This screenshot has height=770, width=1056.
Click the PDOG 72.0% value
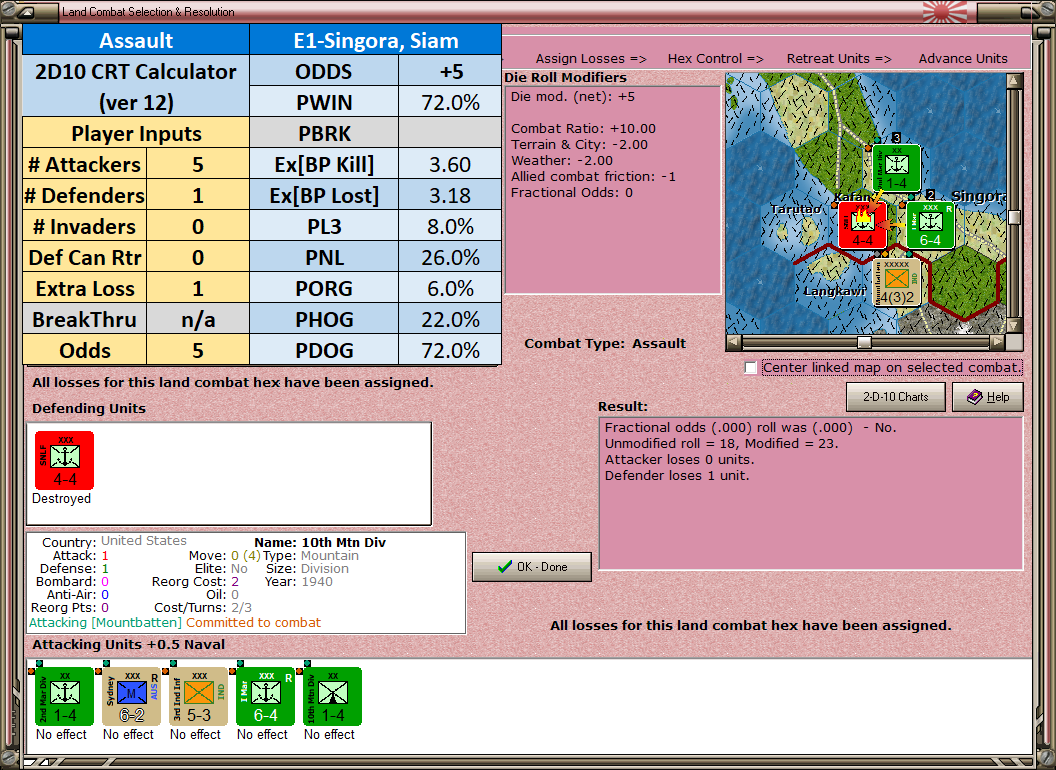[450, 350]
